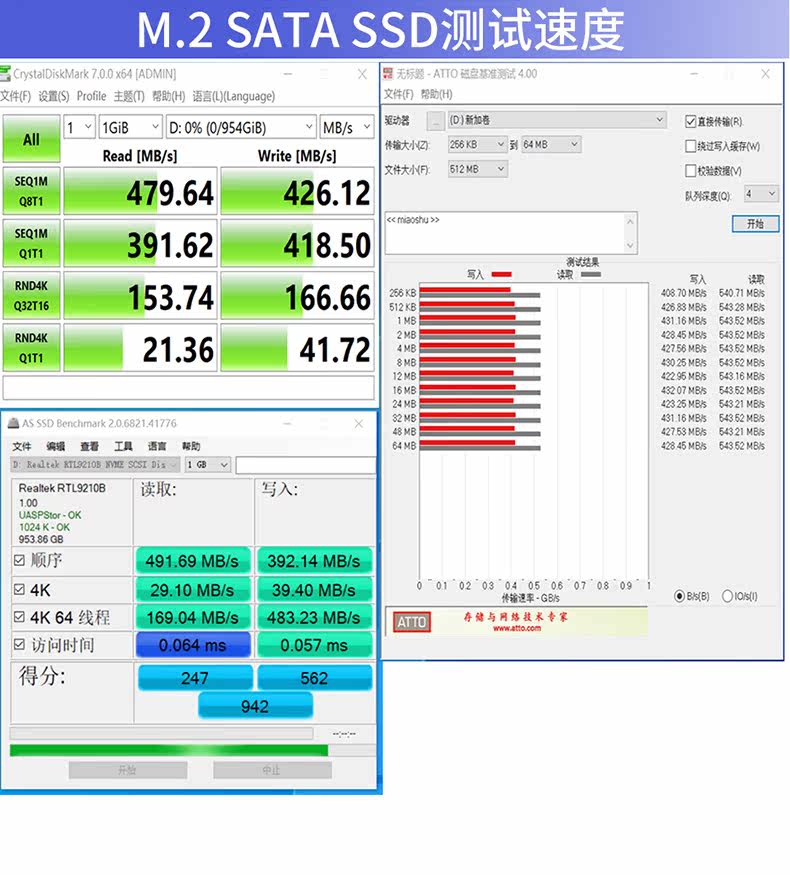Image resolution: width=790 pixels, height=875 pixels.
Task: Run the RND4K Q32T16 test
Action: (31, 296)
